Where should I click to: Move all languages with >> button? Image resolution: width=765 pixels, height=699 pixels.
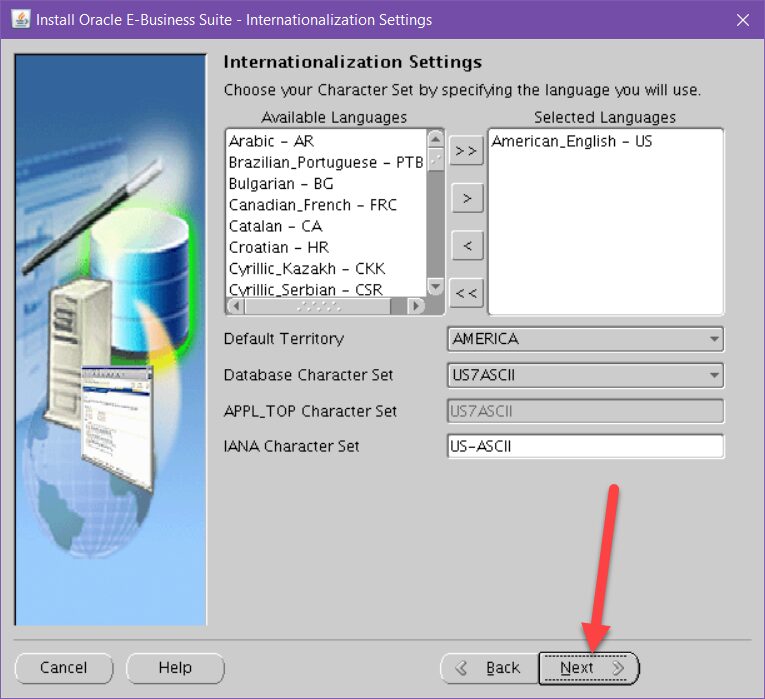tap(466, 151)
